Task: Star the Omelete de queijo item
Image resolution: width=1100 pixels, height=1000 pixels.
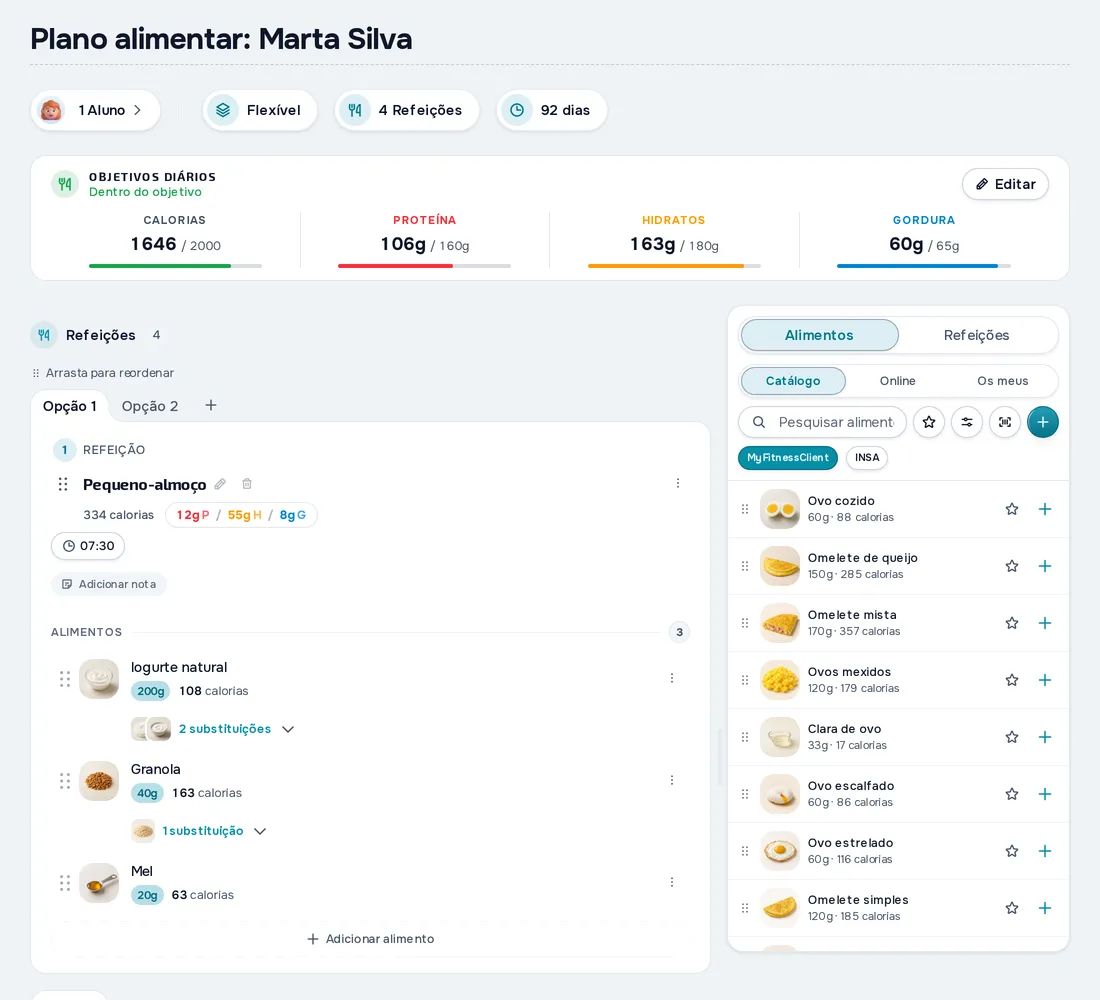Action: (x=1012, y=566)
